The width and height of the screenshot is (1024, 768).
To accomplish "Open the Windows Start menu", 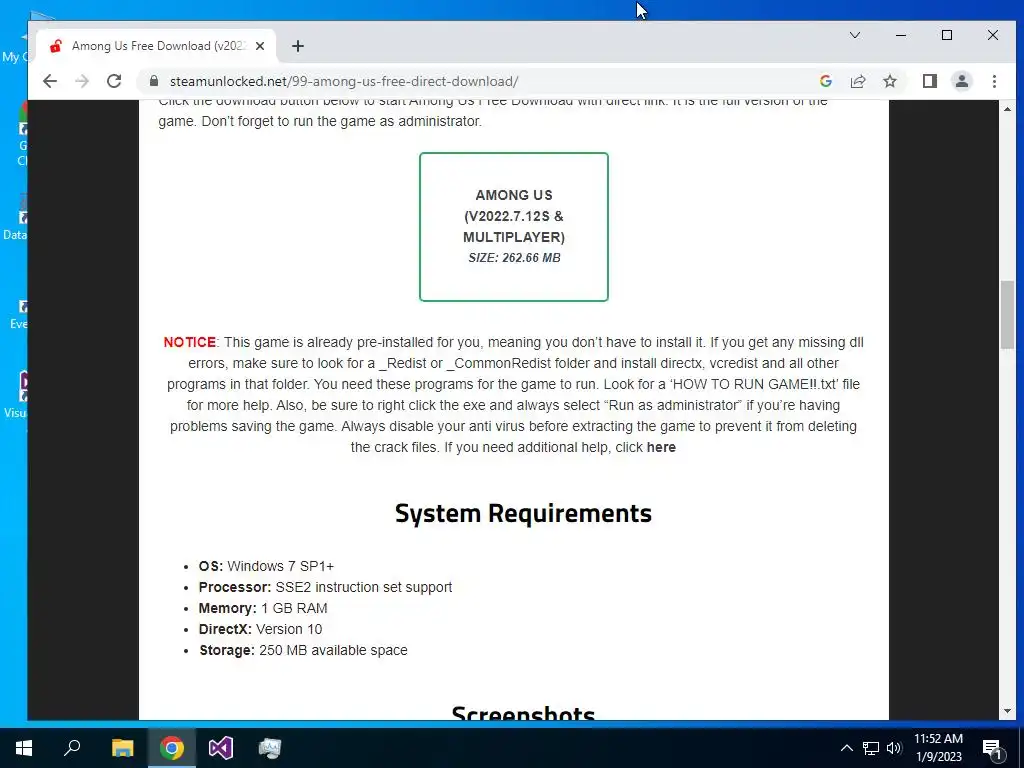I will [24, 748].
